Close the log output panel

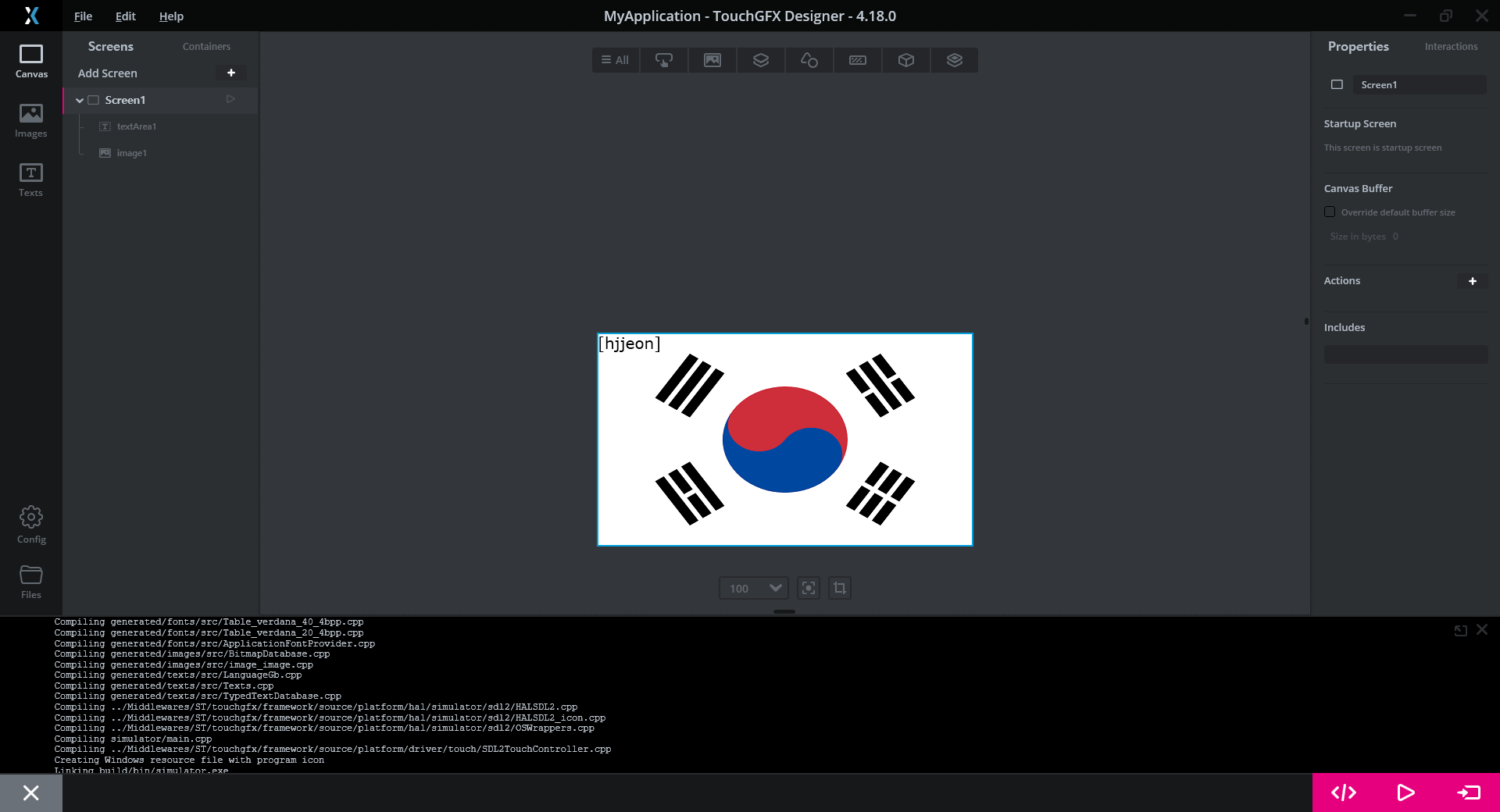[1482, 629]
